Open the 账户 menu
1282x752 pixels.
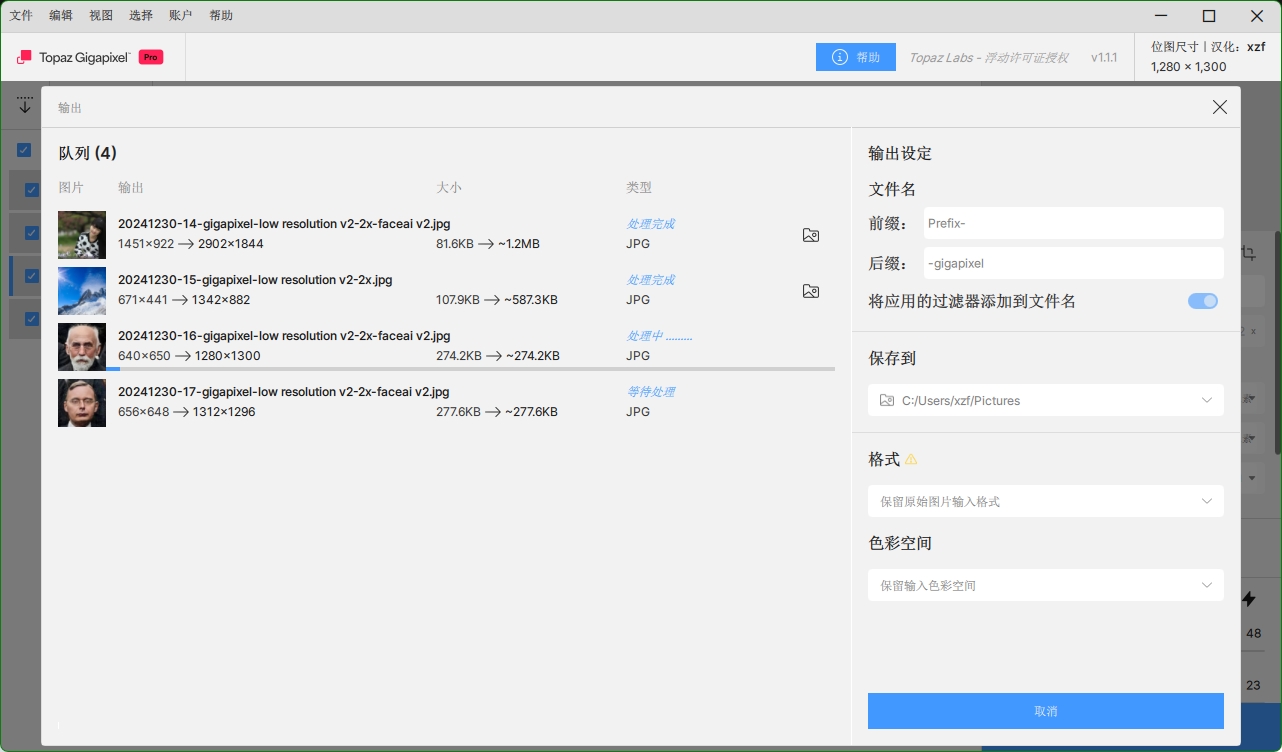point(181,16)
